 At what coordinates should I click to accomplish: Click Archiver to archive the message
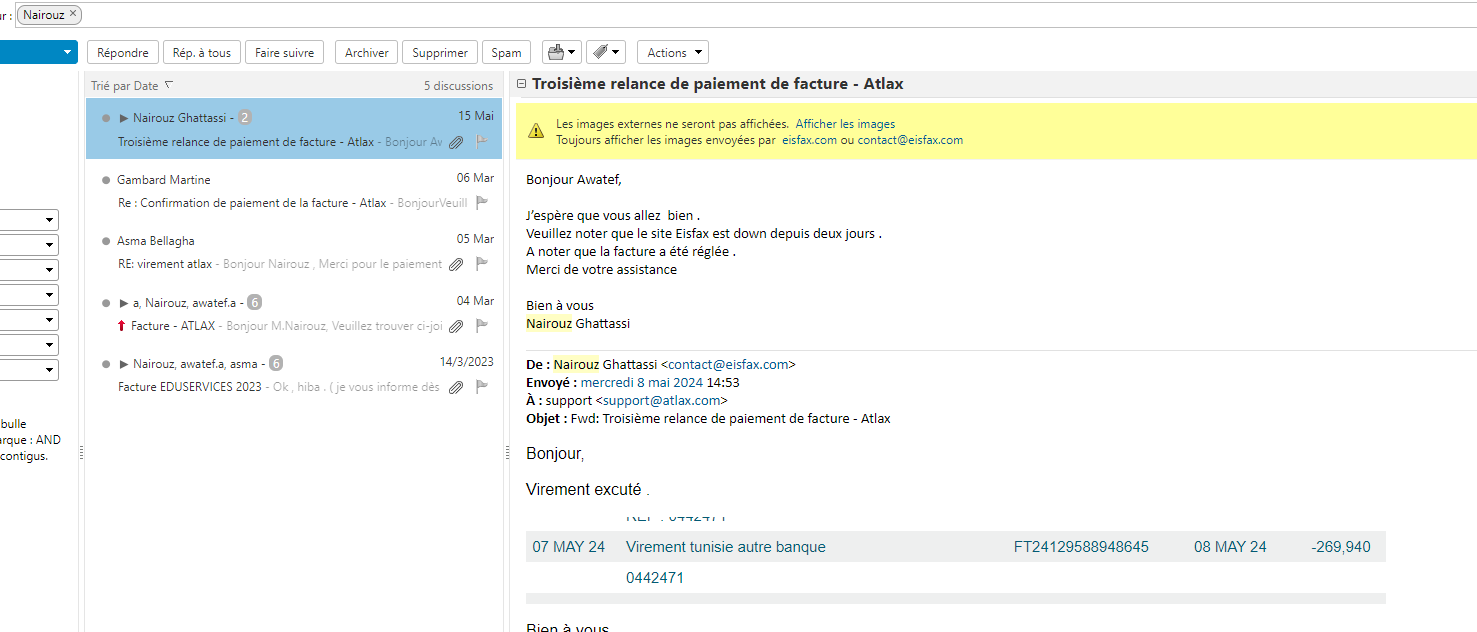pos(366,53)
